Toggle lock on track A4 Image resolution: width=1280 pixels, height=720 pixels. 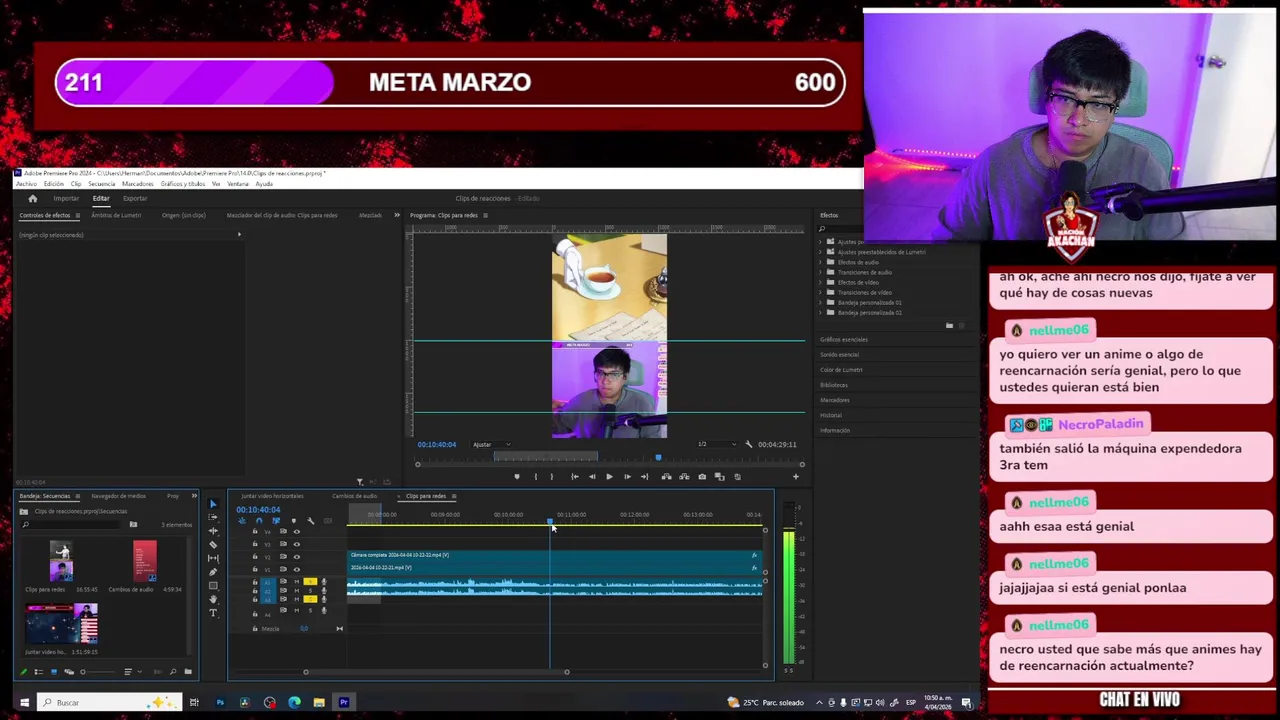point(255,614)
